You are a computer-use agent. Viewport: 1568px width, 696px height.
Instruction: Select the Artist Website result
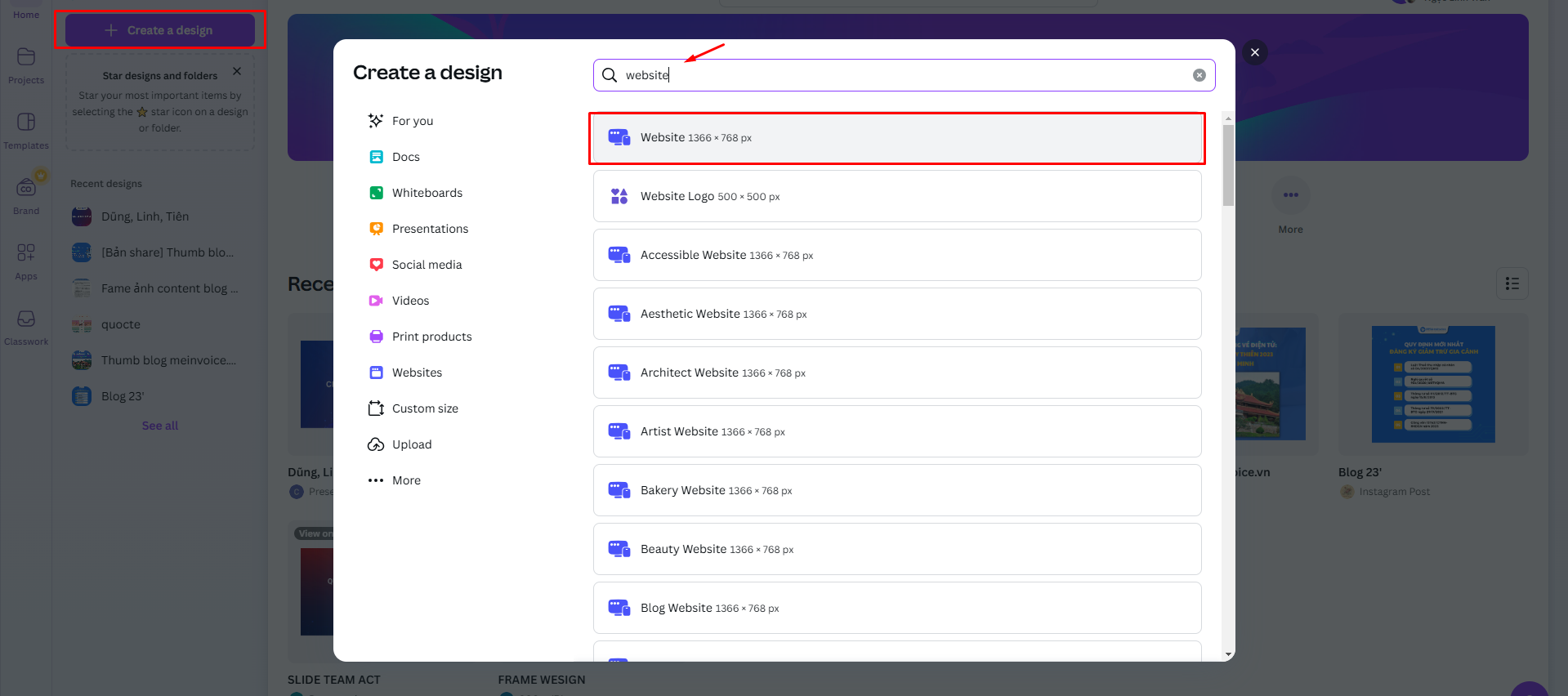[x=897, y=431]
